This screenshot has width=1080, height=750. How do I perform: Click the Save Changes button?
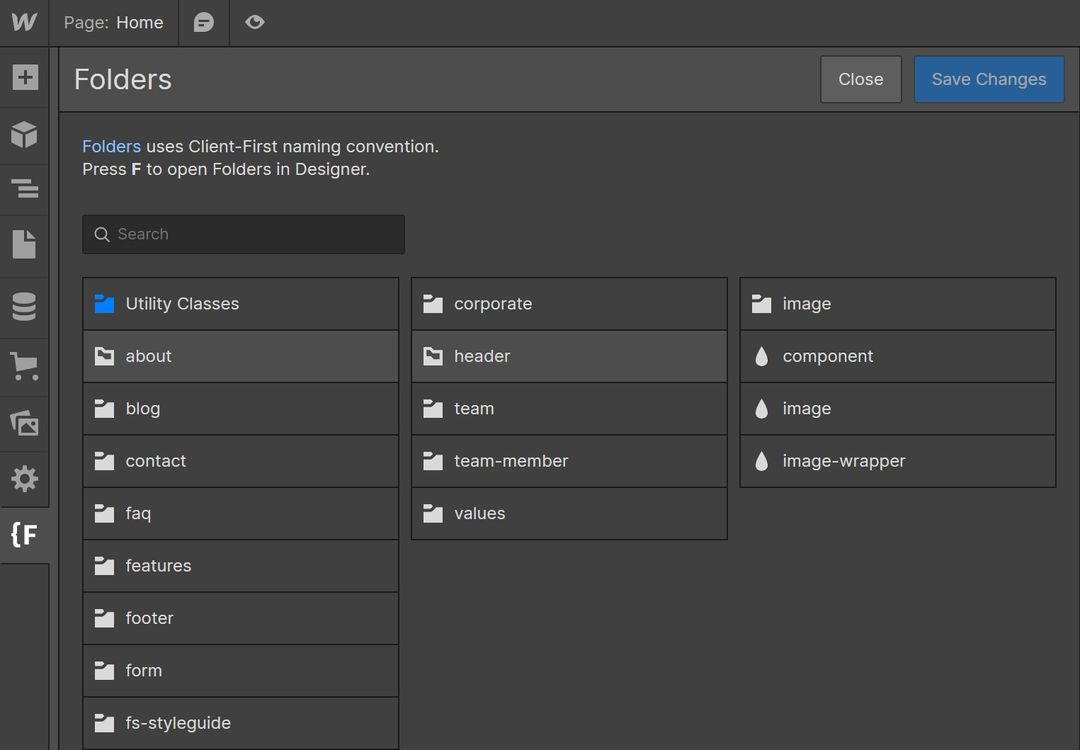point(988,79)
